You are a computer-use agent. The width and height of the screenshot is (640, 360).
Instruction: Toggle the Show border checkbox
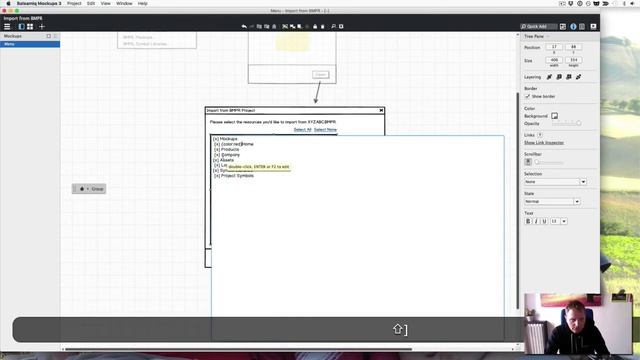[527, 96]
